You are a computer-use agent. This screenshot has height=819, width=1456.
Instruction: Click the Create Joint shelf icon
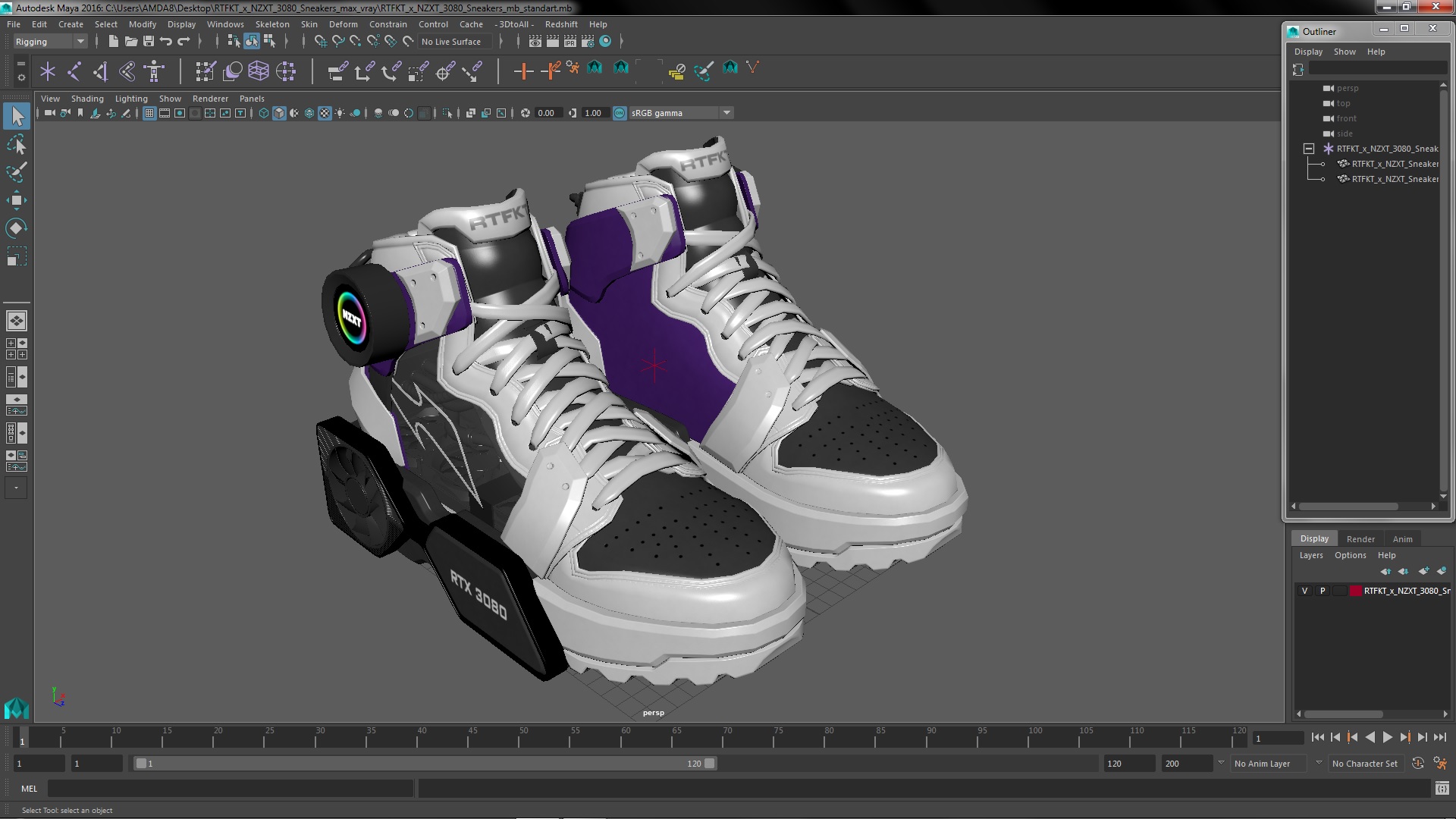[74, 71]
